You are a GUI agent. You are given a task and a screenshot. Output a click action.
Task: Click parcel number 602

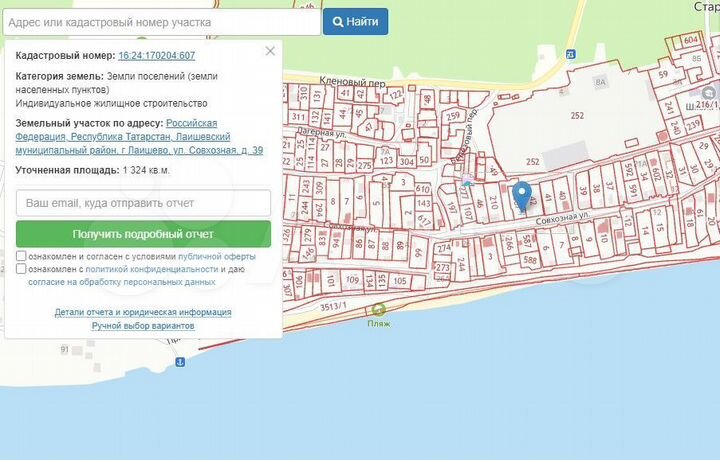click(x=655, y=173)
